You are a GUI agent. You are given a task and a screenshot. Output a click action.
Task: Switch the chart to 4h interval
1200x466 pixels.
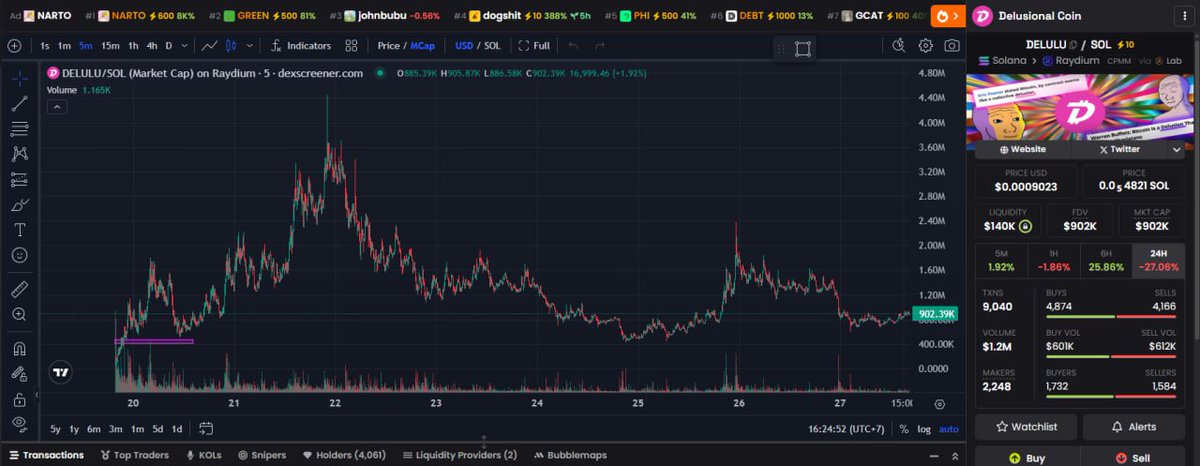[151, 46]
